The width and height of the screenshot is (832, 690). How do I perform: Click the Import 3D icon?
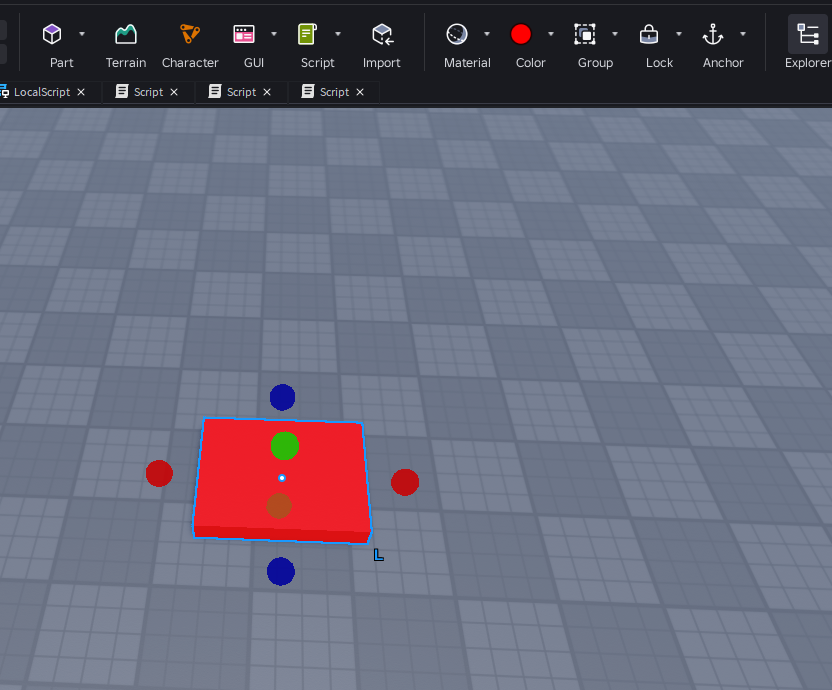[381, 35]
